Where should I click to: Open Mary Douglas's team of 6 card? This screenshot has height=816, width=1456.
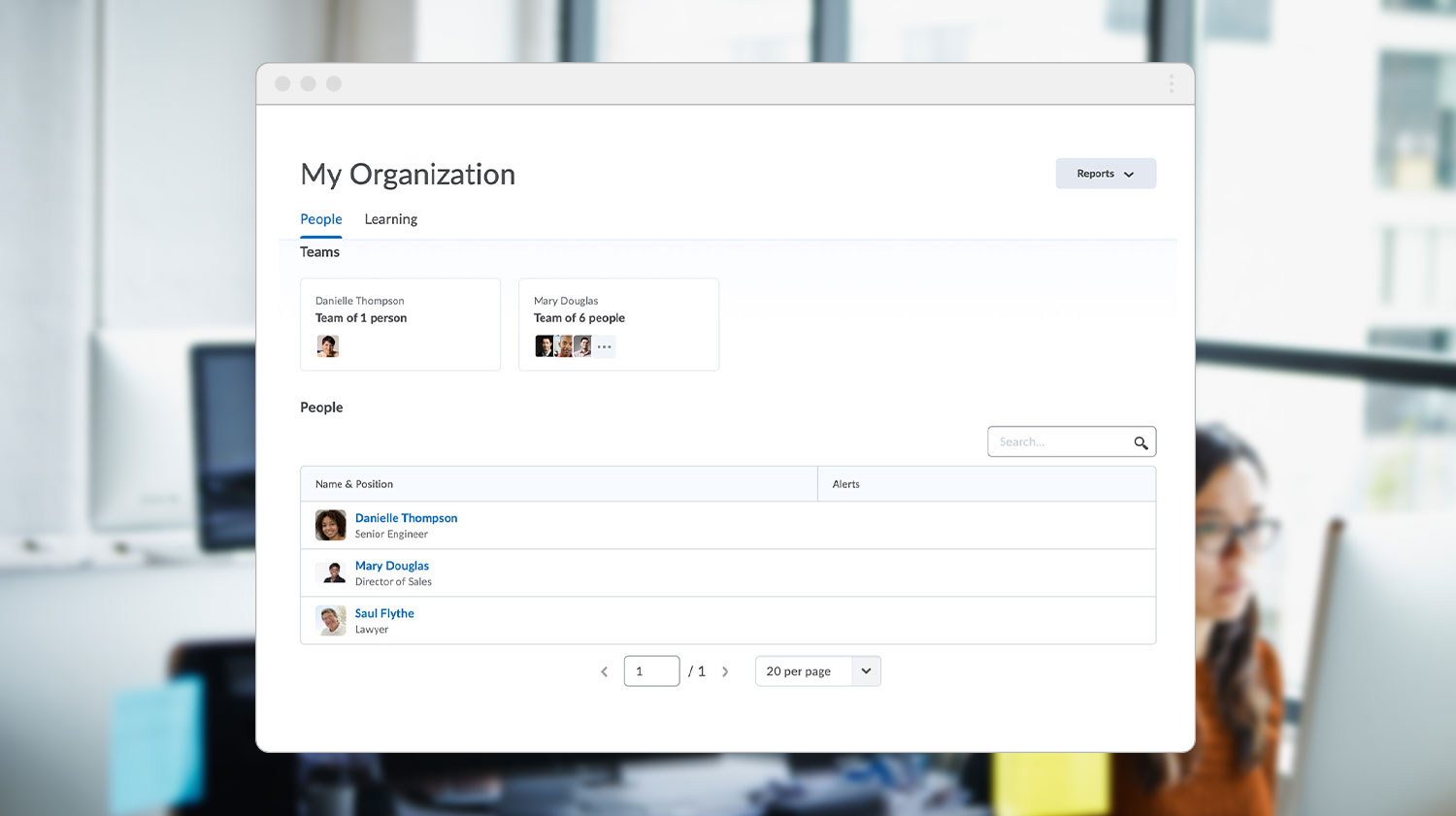(x=618, y=324)
